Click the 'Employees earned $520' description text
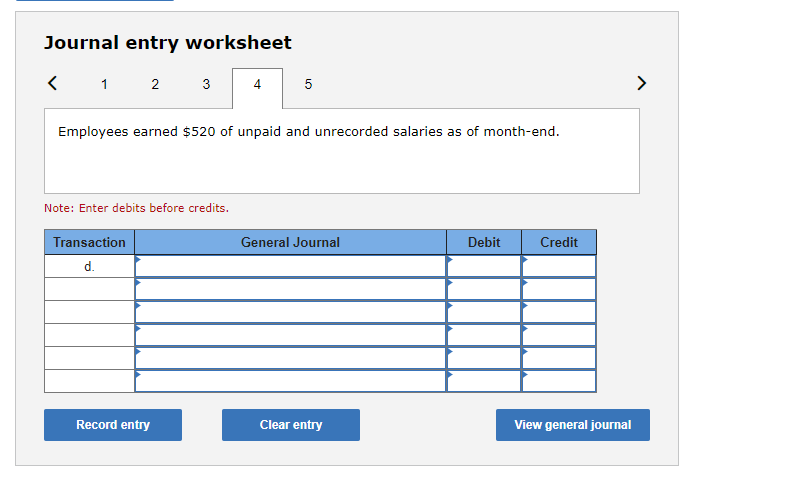Viewport: 800px width, 480px height. click(309, 132)
